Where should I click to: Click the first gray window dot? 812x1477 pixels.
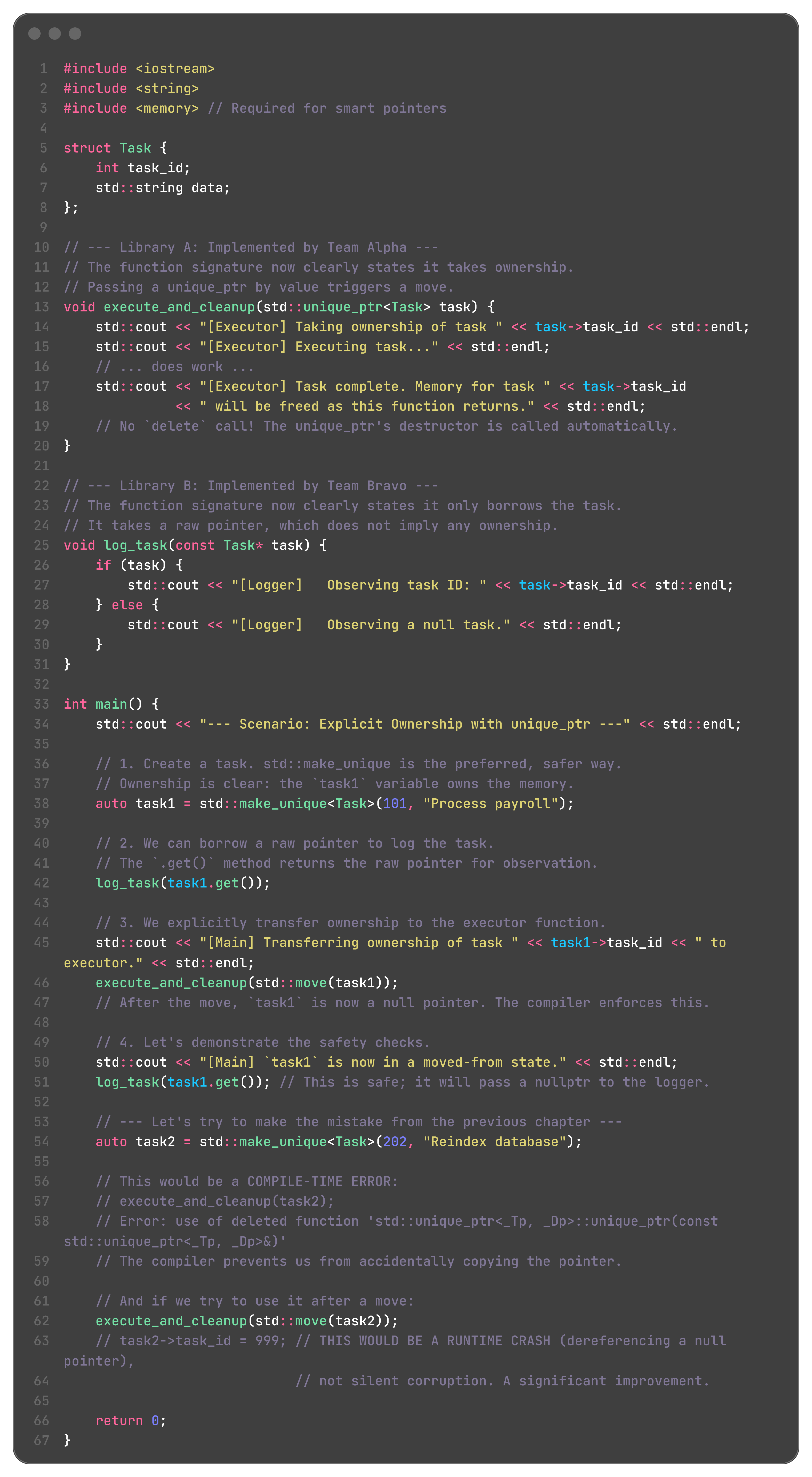(x=34, y=33)
